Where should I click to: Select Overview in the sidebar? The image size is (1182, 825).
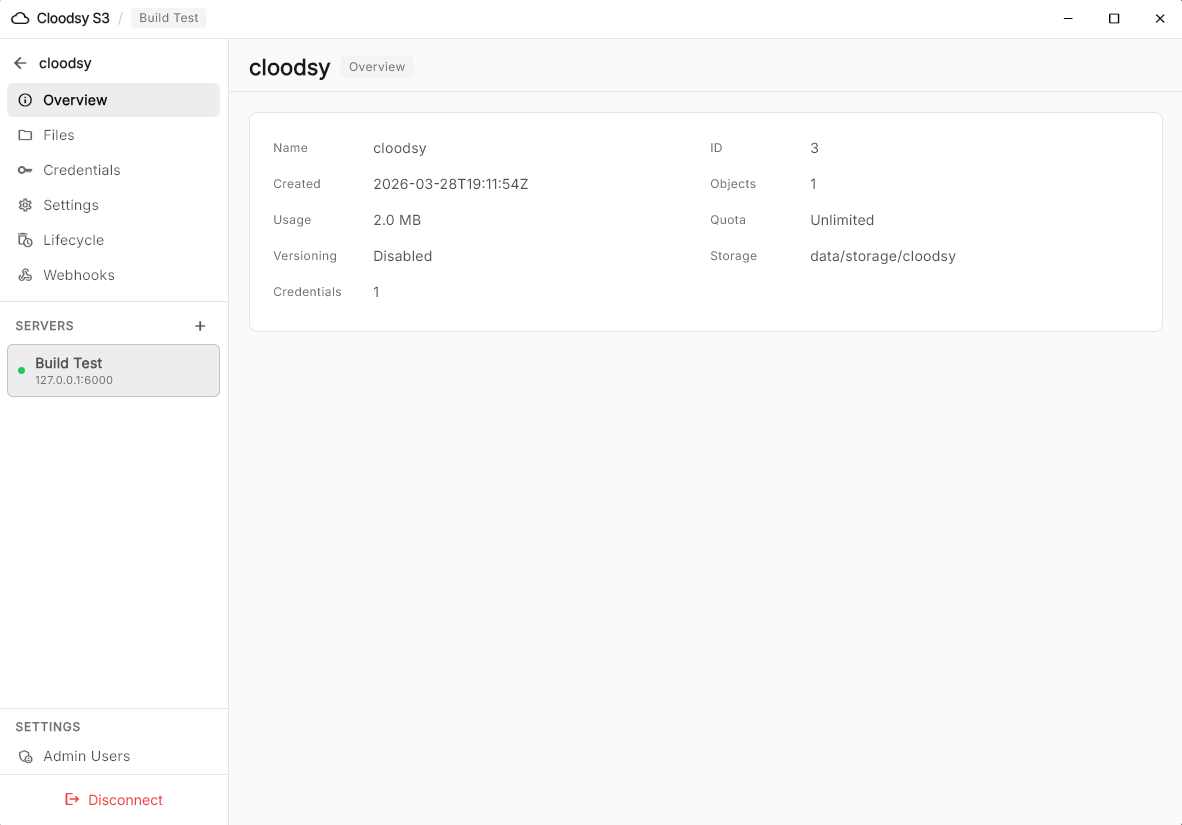[x=75, y=100]
